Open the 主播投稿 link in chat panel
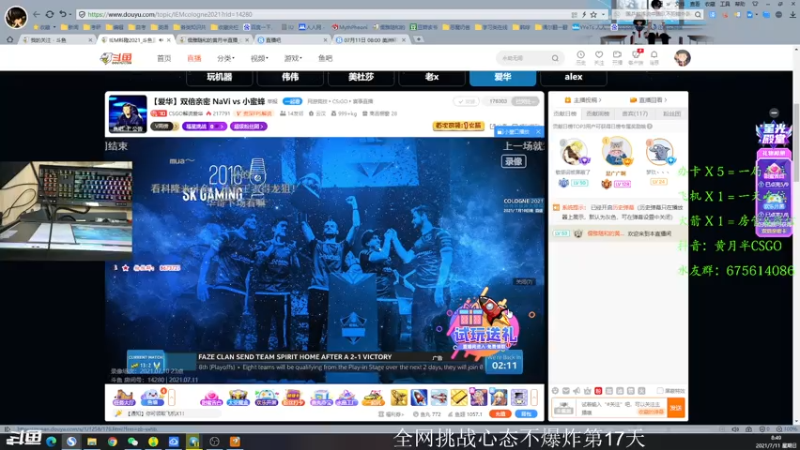Viewport: 800px width, 450px height. click(584, 100)
